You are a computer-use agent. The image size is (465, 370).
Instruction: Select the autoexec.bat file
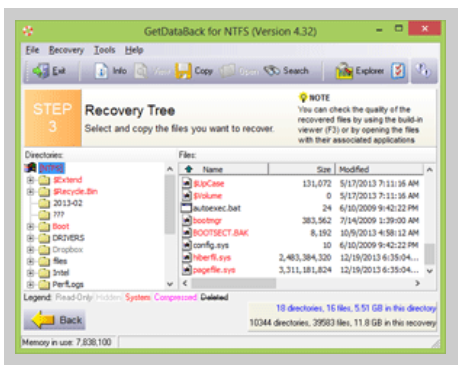[217, 208]
